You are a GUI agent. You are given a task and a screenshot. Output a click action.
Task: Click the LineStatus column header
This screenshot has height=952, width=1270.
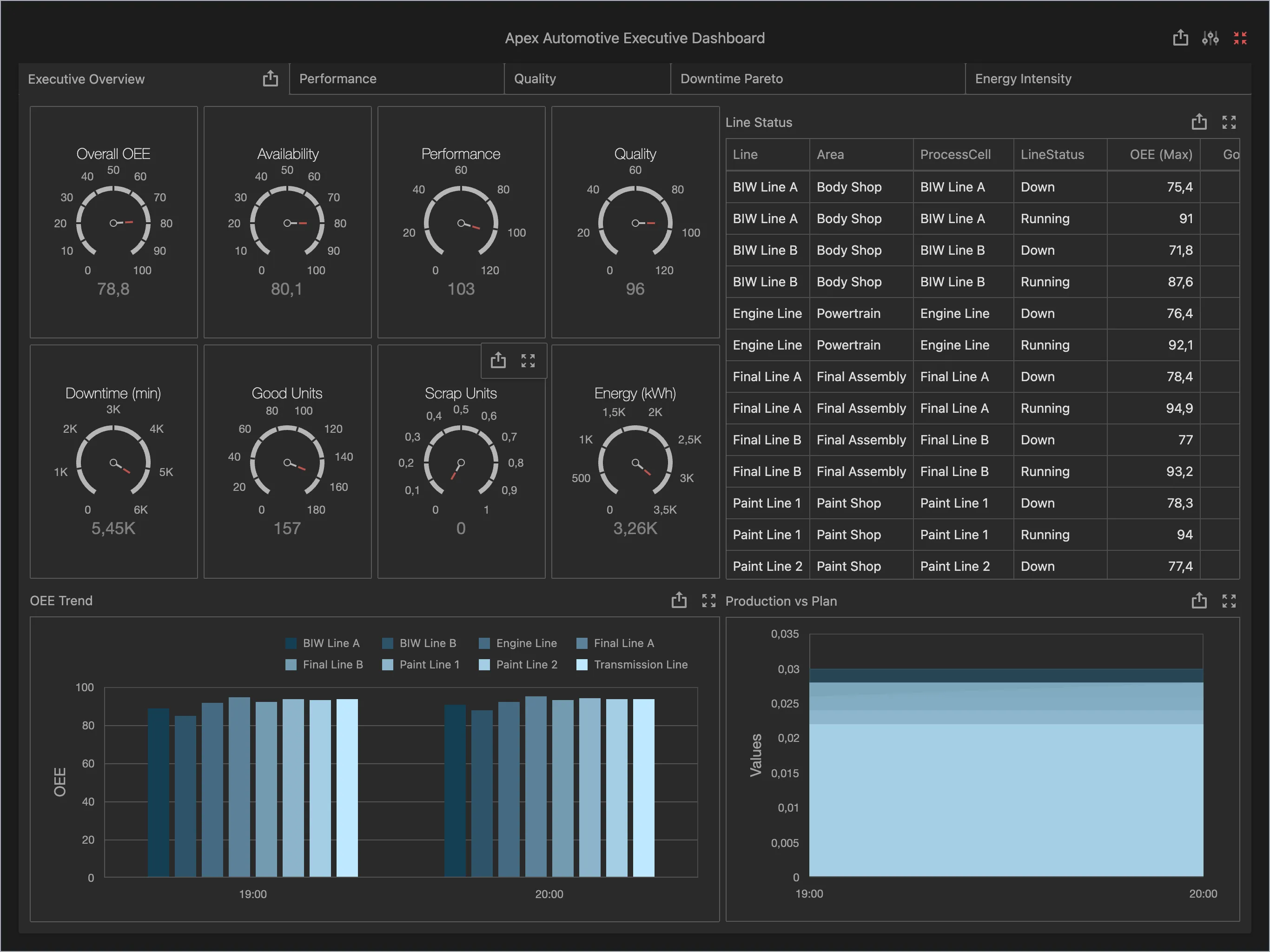pyautogui.click(x=1052, y=154)
